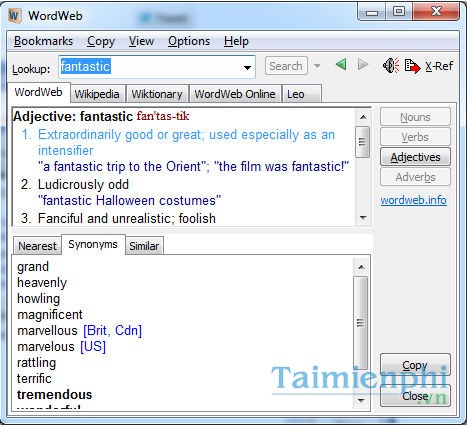Select sense 1 'Extraordinarily good or great'

click(186, 143)
